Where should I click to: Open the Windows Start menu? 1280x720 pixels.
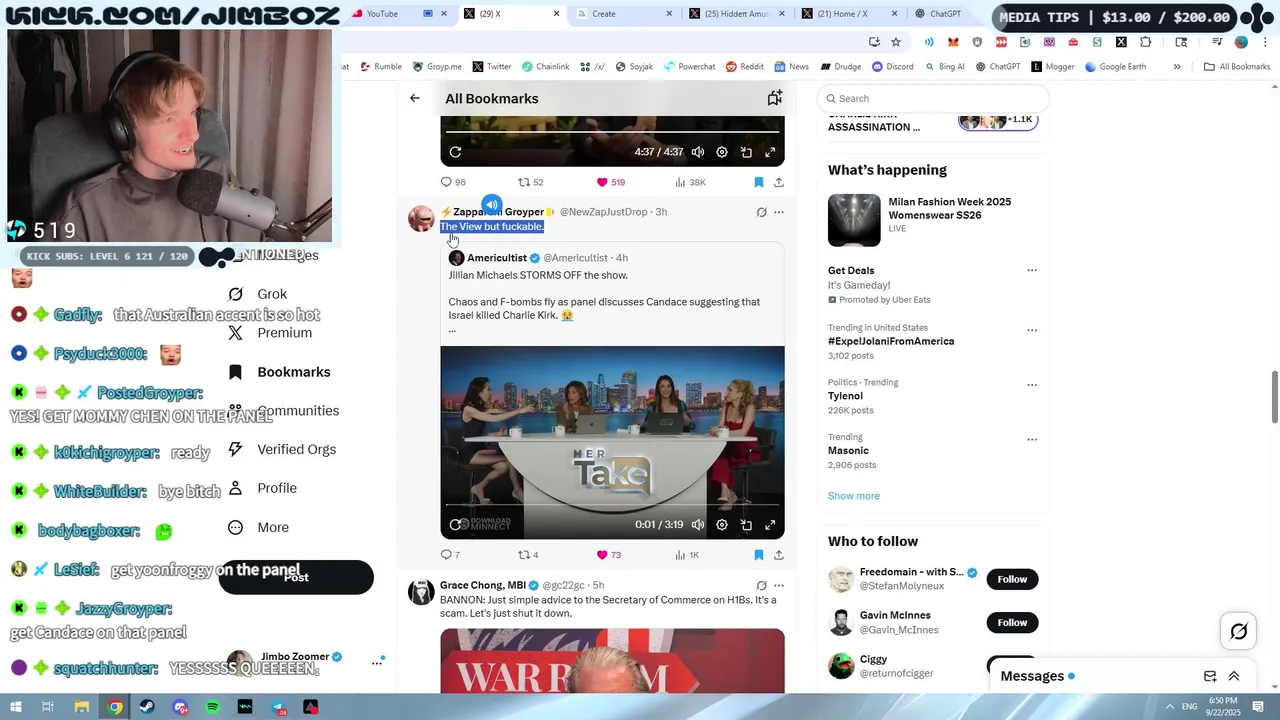15,707
